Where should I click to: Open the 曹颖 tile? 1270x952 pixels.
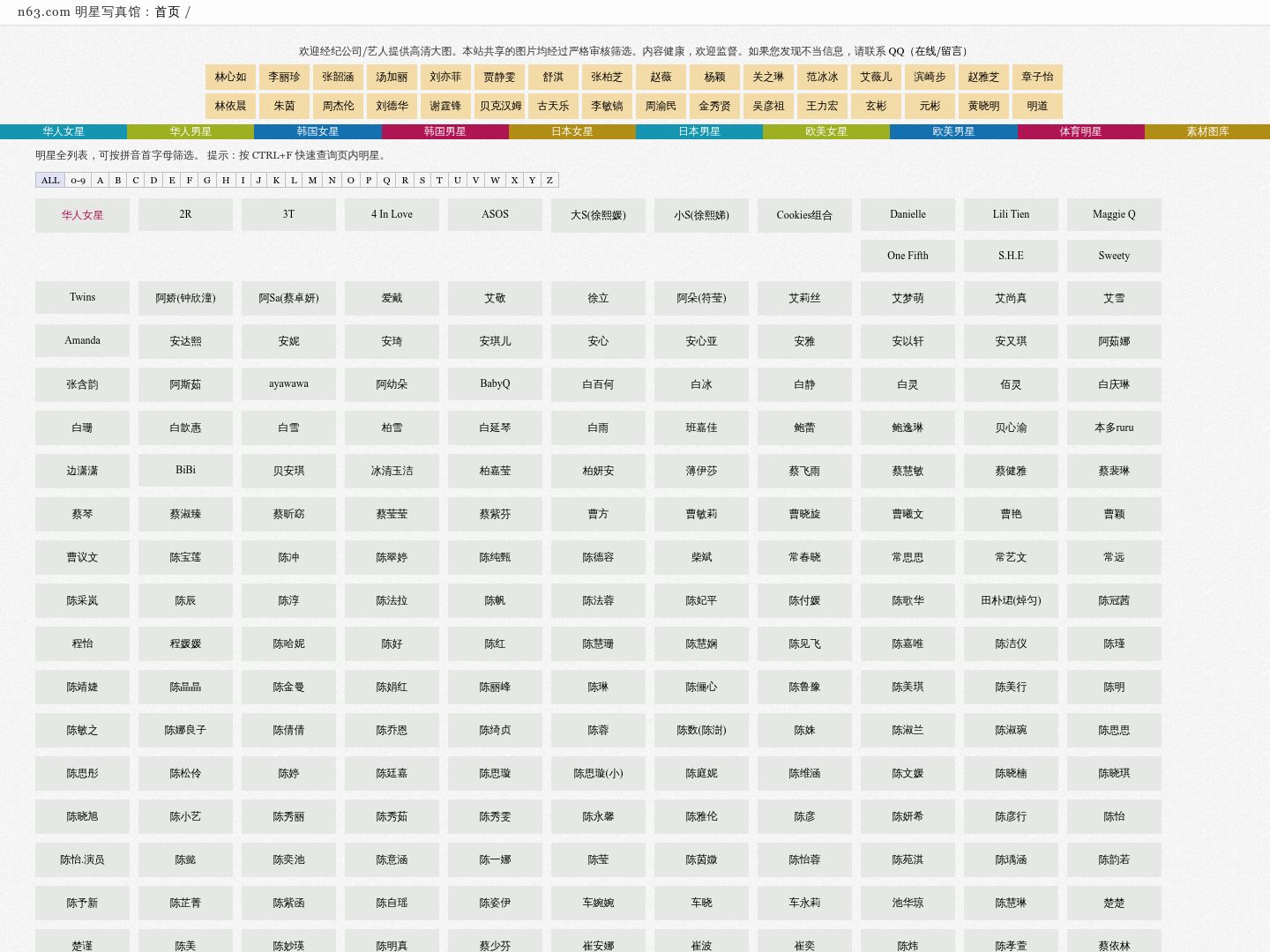pyautogui.click(x=1114, y=514)
